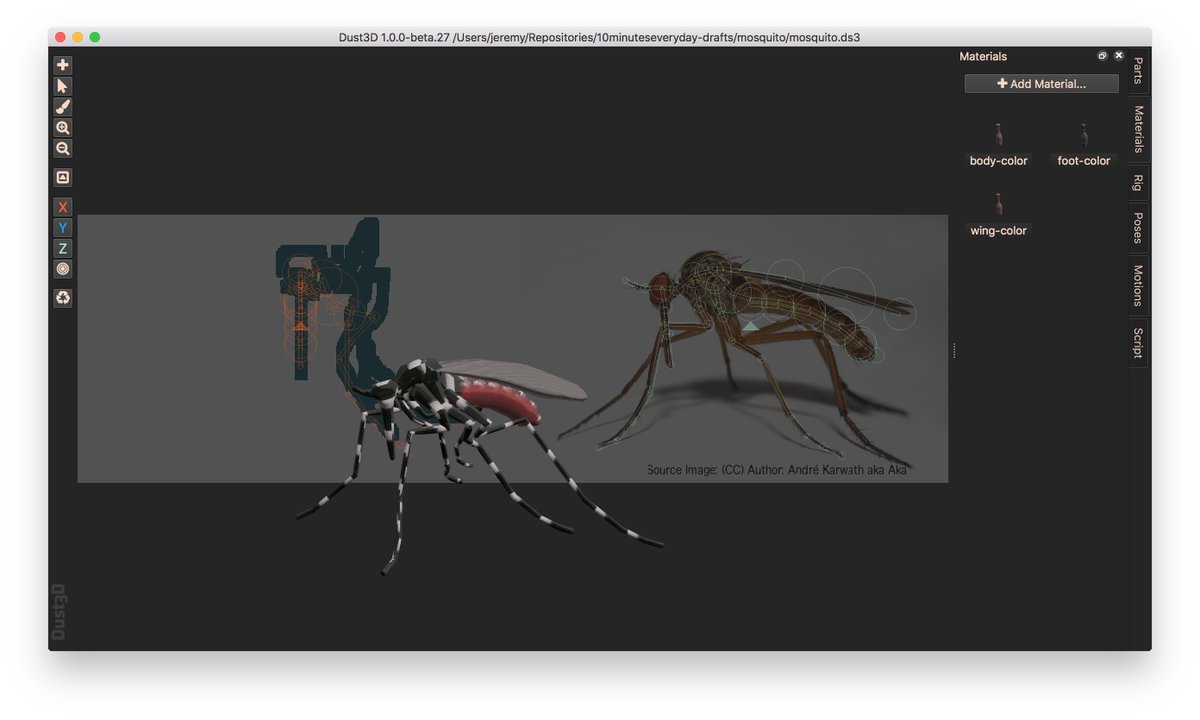1200x720 pixels.
Task: Close the Materials dock panel
Action: pos(1119,56)
